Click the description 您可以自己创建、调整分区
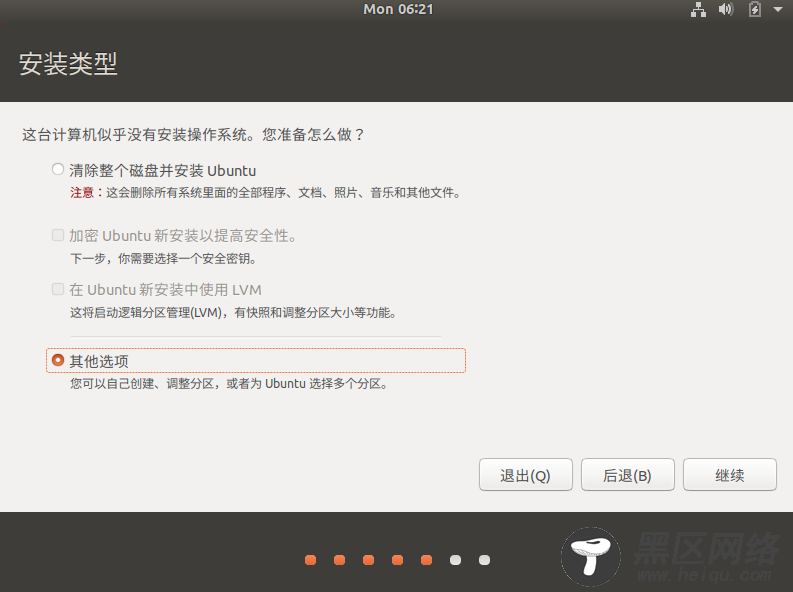 point(229,384)
